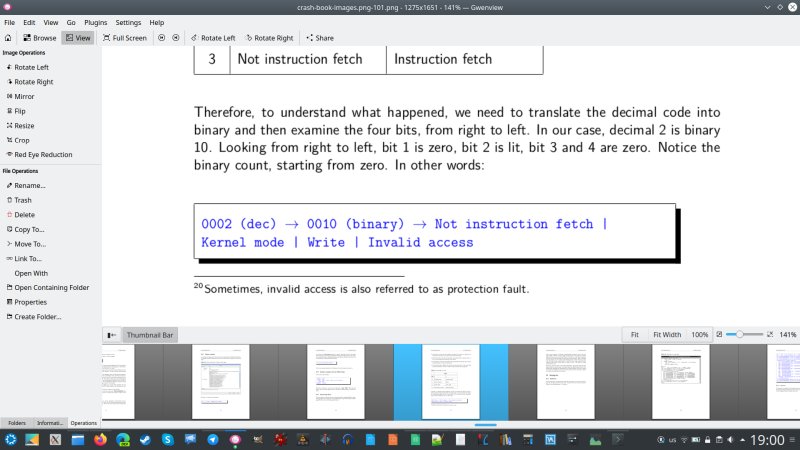The image size is (800, 450).
Task: Go to the start page via home icon
Action: coord(8,38)
